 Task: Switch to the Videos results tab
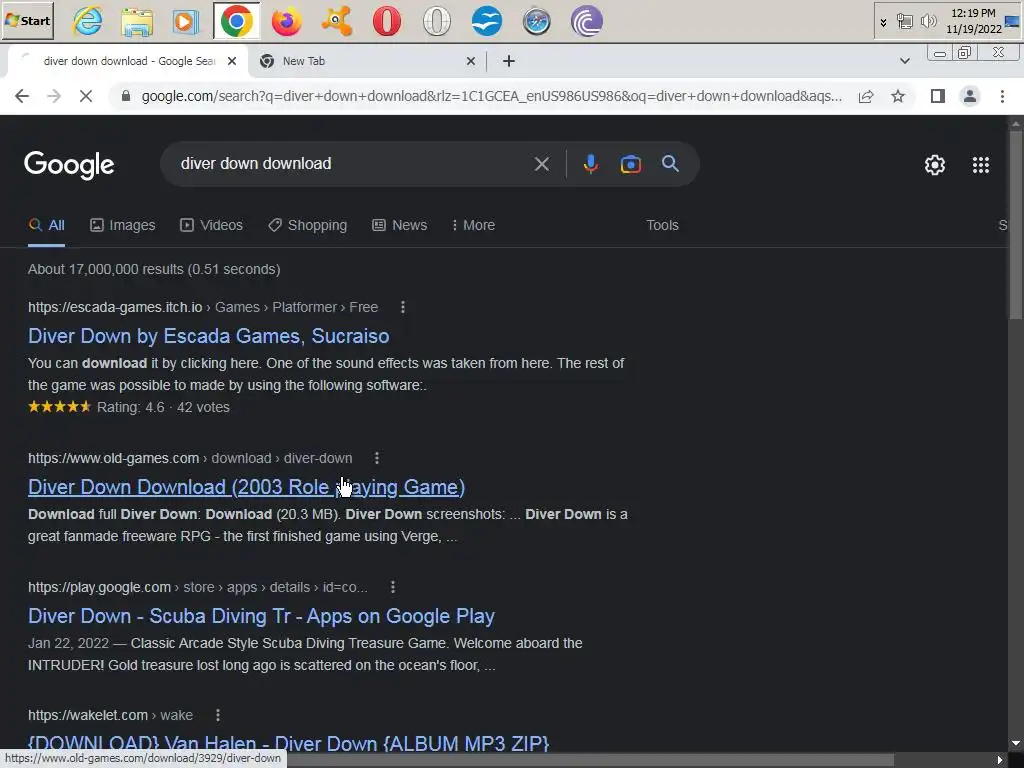point(212,225)
